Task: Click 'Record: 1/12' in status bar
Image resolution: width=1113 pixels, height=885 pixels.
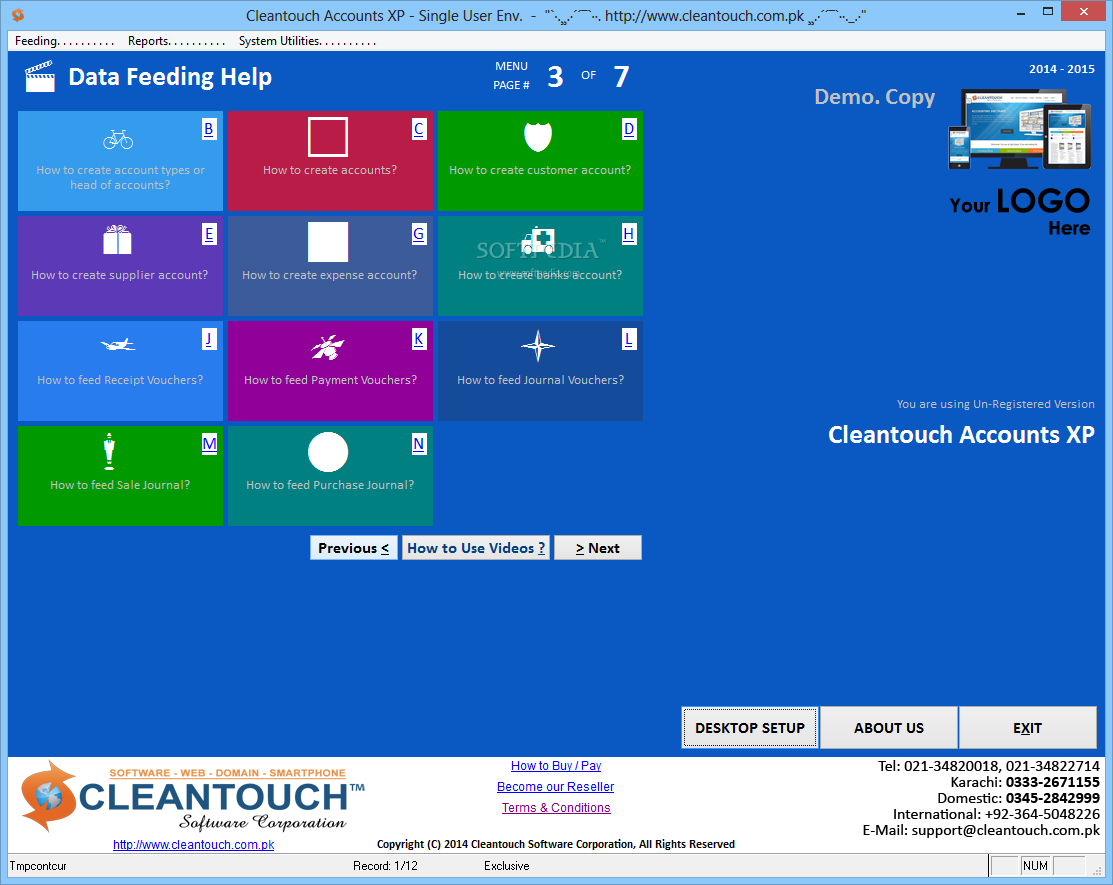Action: (x=385, y=866)
